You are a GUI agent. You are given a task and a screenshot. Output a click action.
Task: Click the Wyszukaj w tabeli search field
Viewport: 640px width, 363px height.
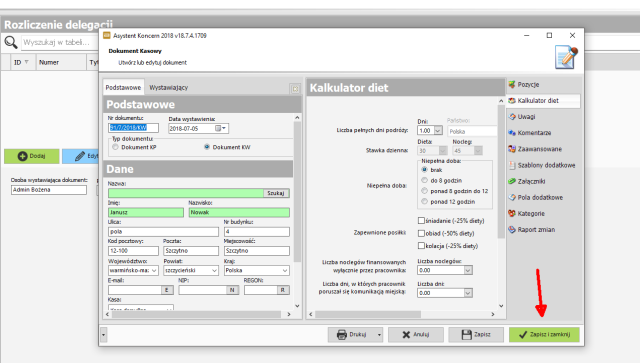pos(60,42)
